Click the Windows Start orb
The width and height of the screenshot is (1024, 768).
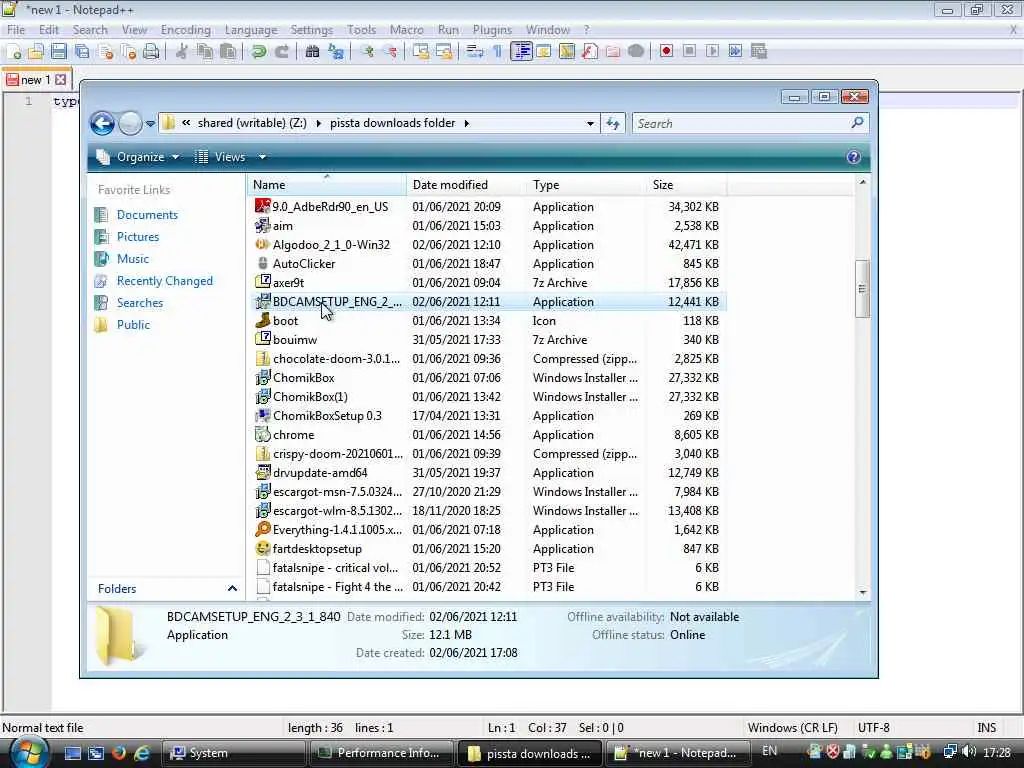point(29,752)
